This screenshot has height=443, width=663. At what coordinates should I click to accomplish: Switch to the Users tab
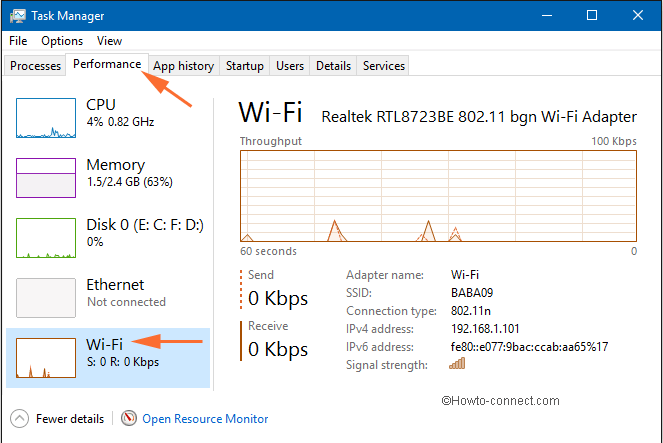(290, 66)
